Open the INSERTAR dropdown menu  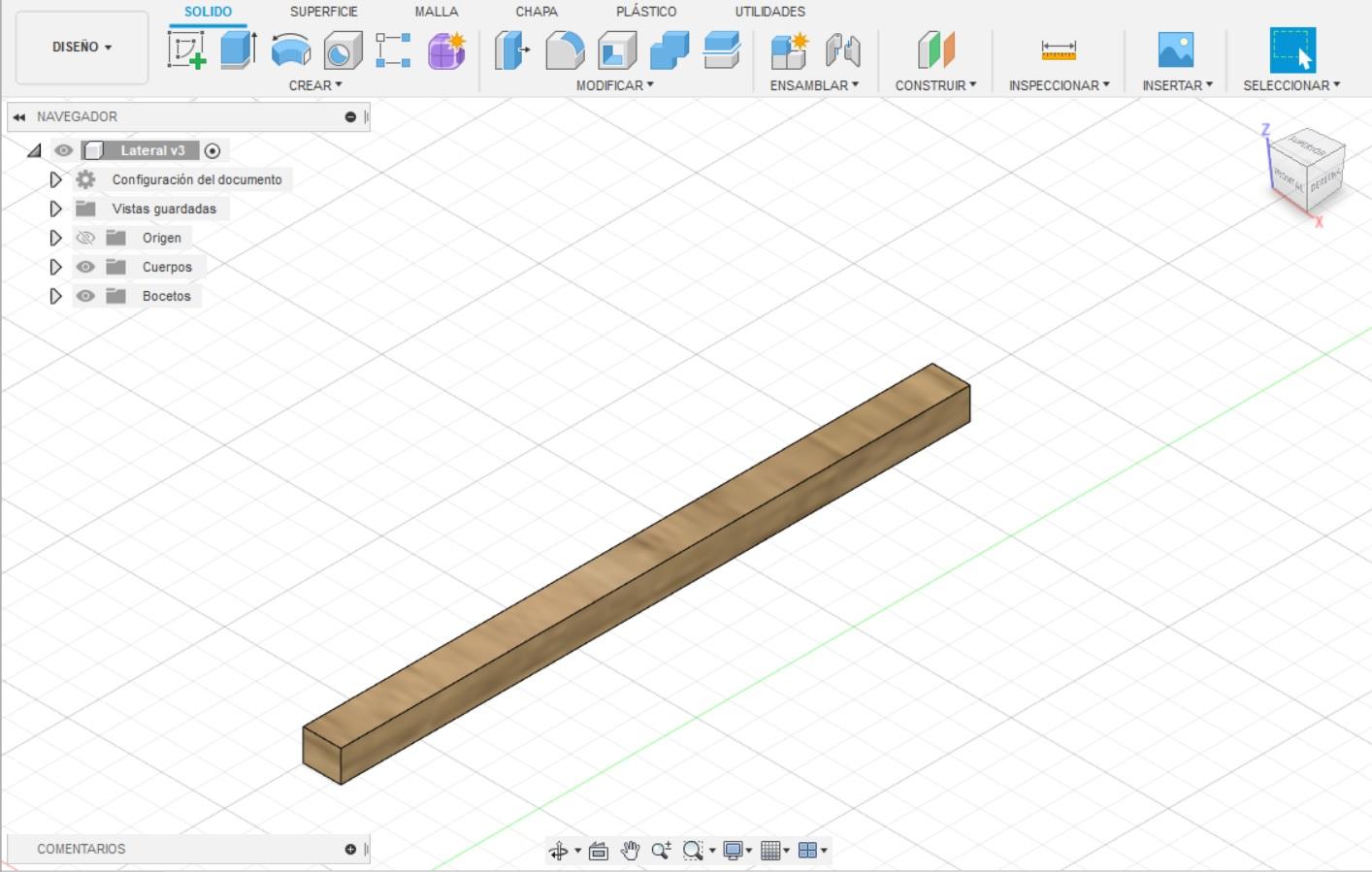pos(1177,85)
